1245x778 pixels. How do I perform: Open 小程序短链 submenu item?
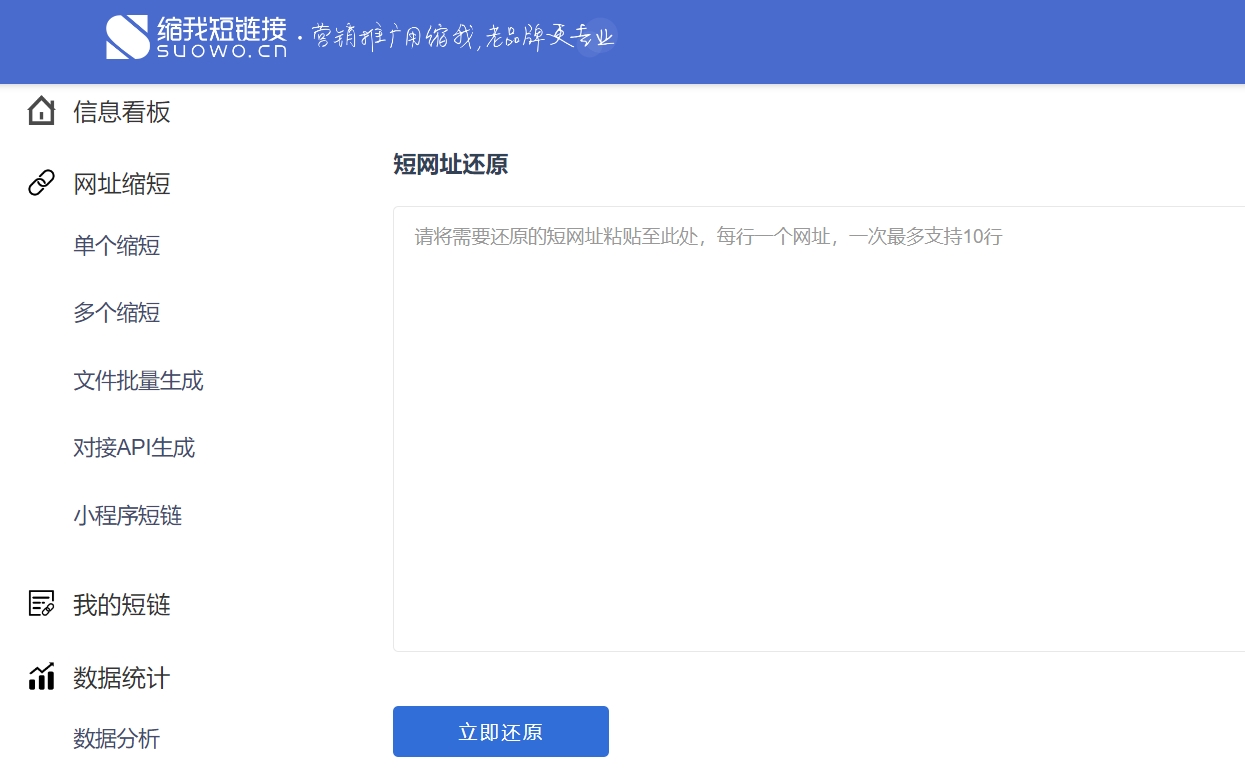[x=127, y=516]
